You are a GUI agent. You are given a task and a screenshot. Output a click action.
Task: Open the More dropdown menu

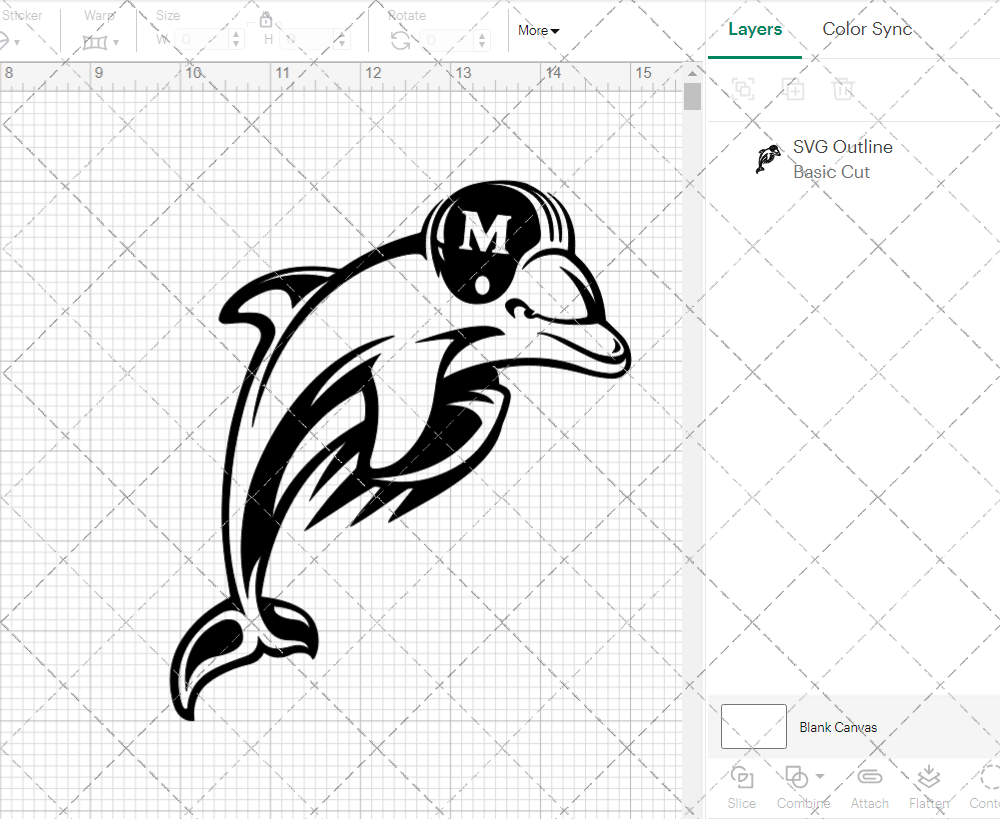pos(538,30)
